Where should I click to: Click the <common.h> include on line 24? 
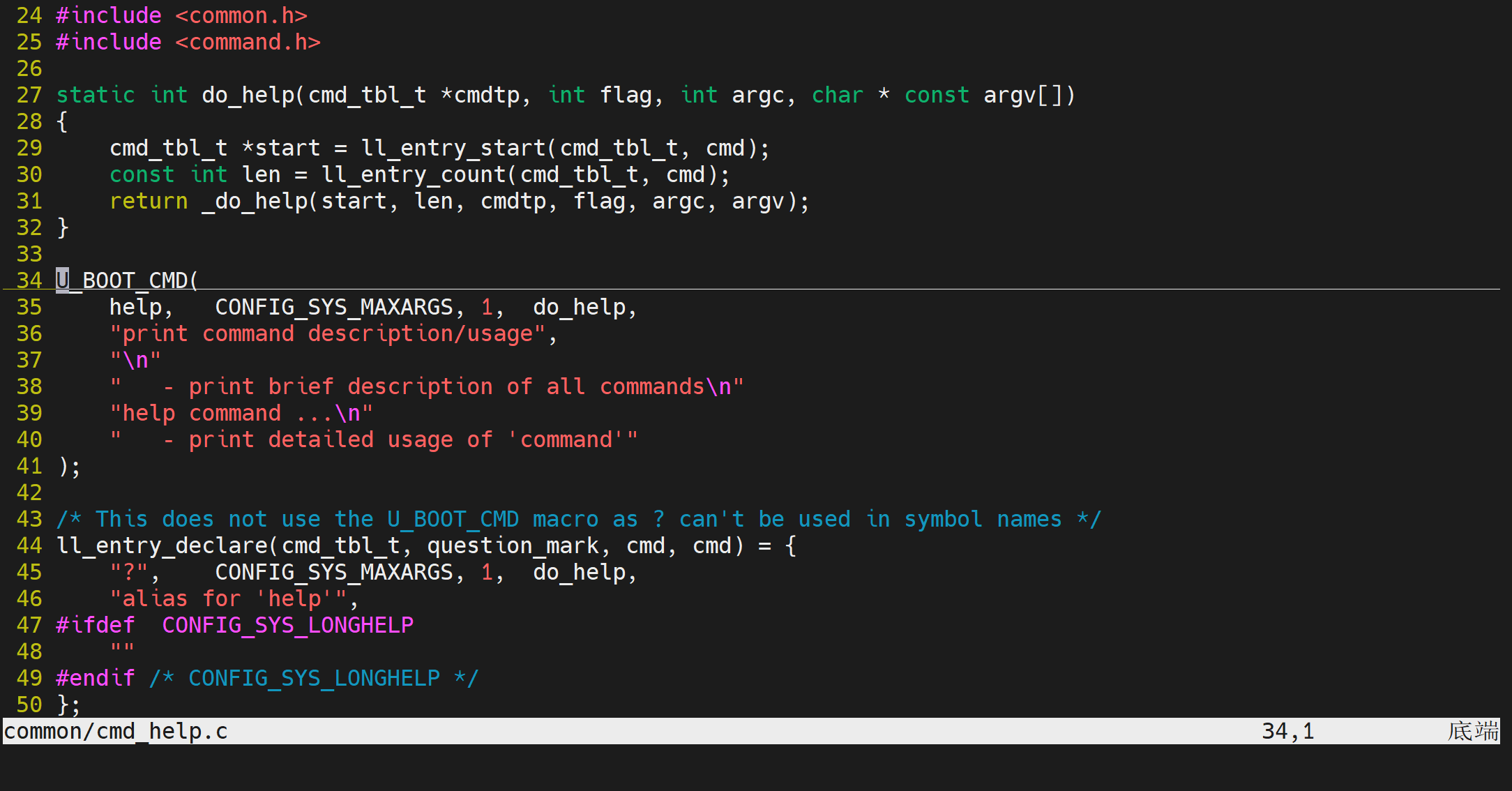[x=241, y=15]
